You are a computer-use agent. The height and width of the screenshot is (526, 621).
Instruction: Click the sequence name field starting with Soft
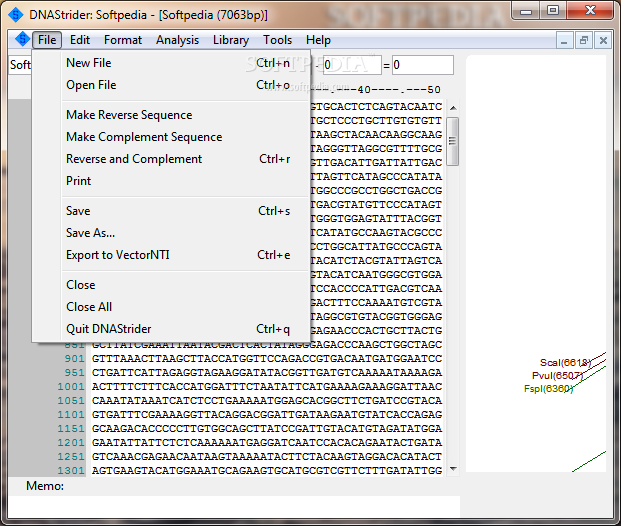click(x=20, y=65)
